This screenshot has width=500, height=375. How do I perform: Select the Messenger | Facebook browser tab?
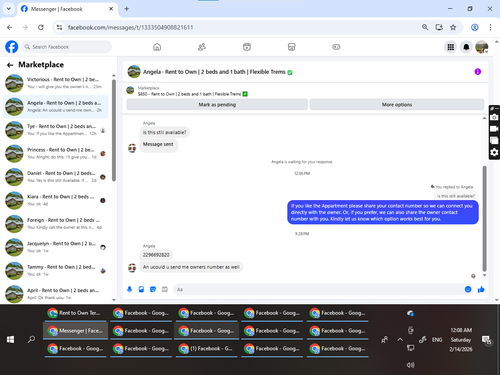point(67,9)
